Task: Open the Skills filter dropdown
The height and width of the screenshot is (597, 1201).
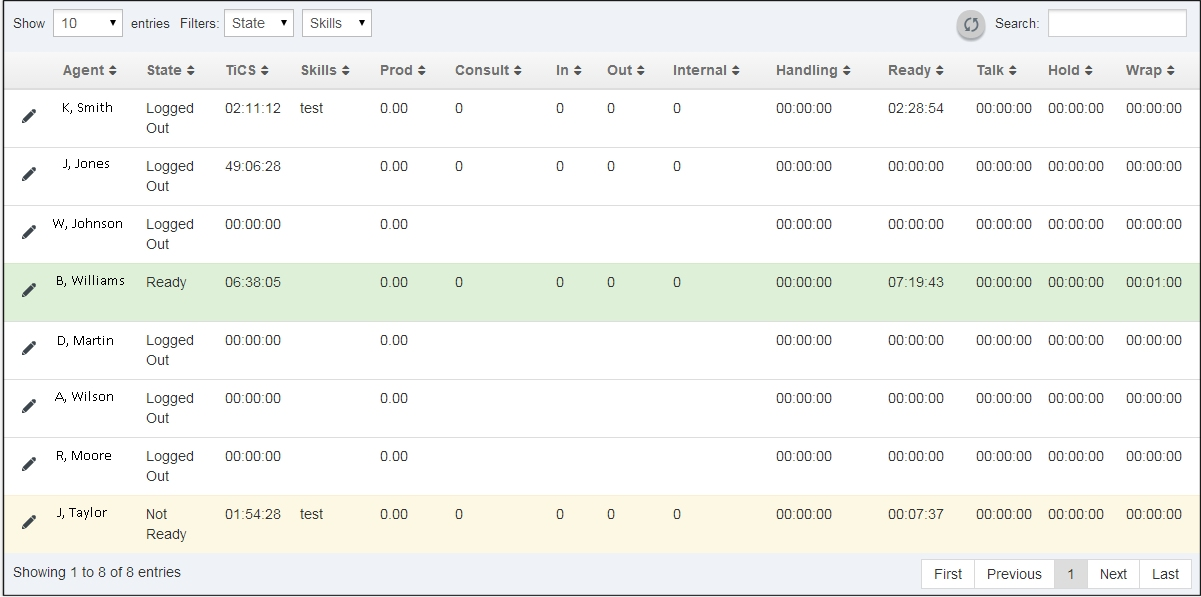Action: click(x=336, y=23)
